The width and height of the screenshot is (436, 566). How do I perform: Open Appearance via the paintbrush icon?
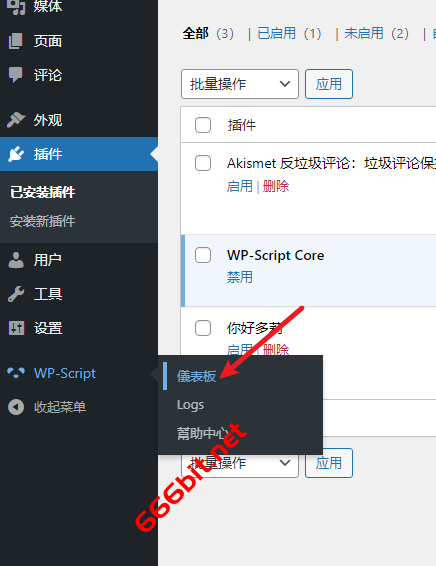click(x=16, y=120)
